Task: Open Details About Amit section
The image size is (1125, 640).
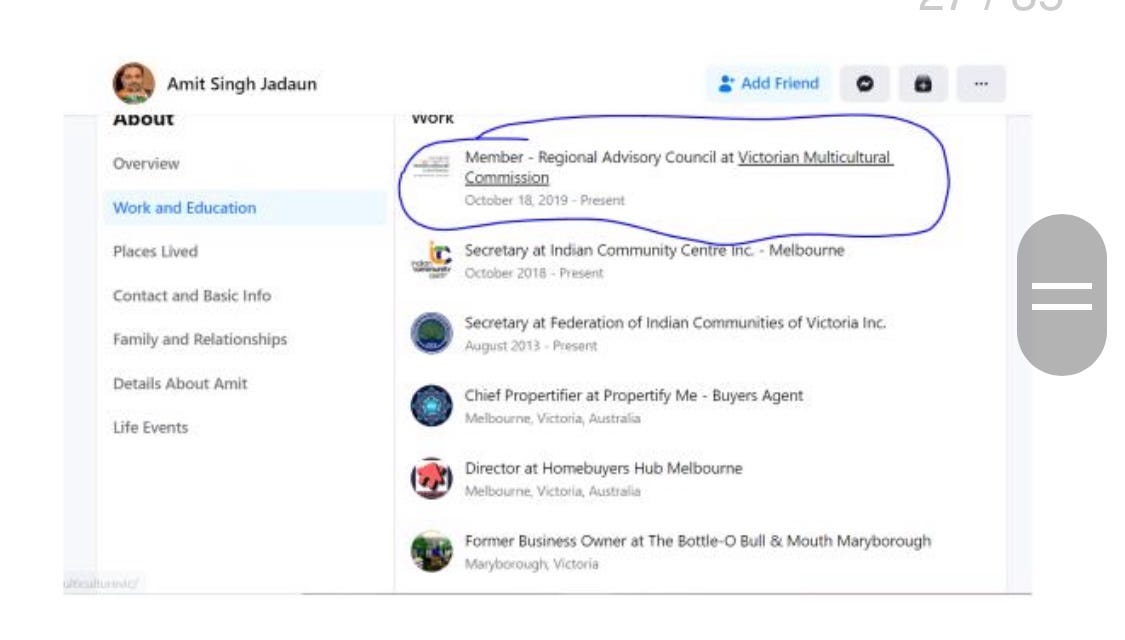Action: (x=180, y=384)
